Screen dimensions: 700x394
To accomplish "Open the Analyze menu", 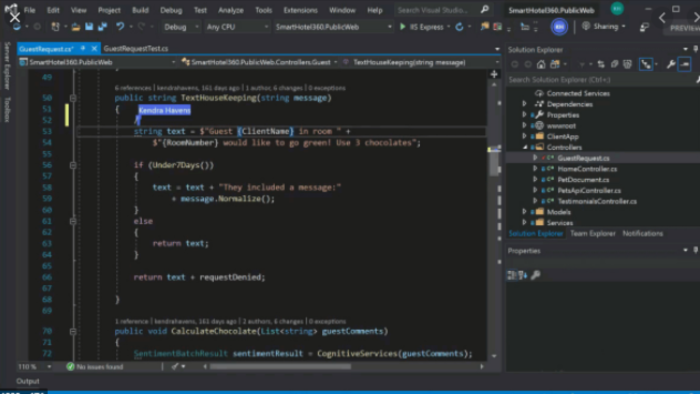I will click(231, 10).
